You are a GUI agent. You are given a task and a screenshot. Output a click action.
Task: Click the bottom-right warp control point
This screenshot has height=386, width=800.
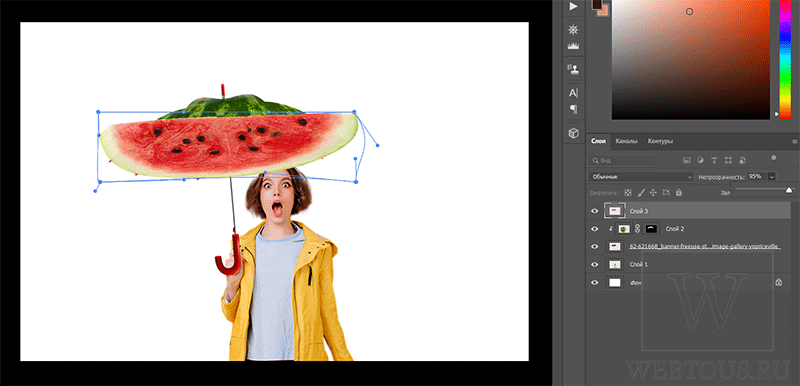pyautogui.click(x=356, y=182)
